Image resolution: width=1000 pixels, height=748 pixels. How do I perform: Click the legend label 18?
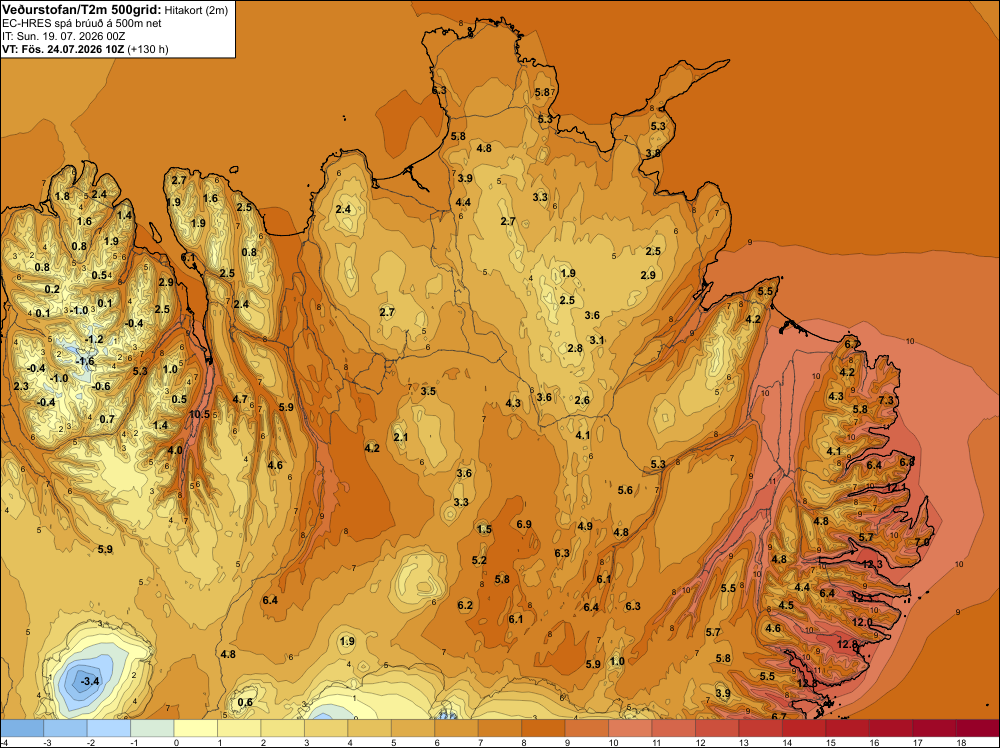pos(960,743)
